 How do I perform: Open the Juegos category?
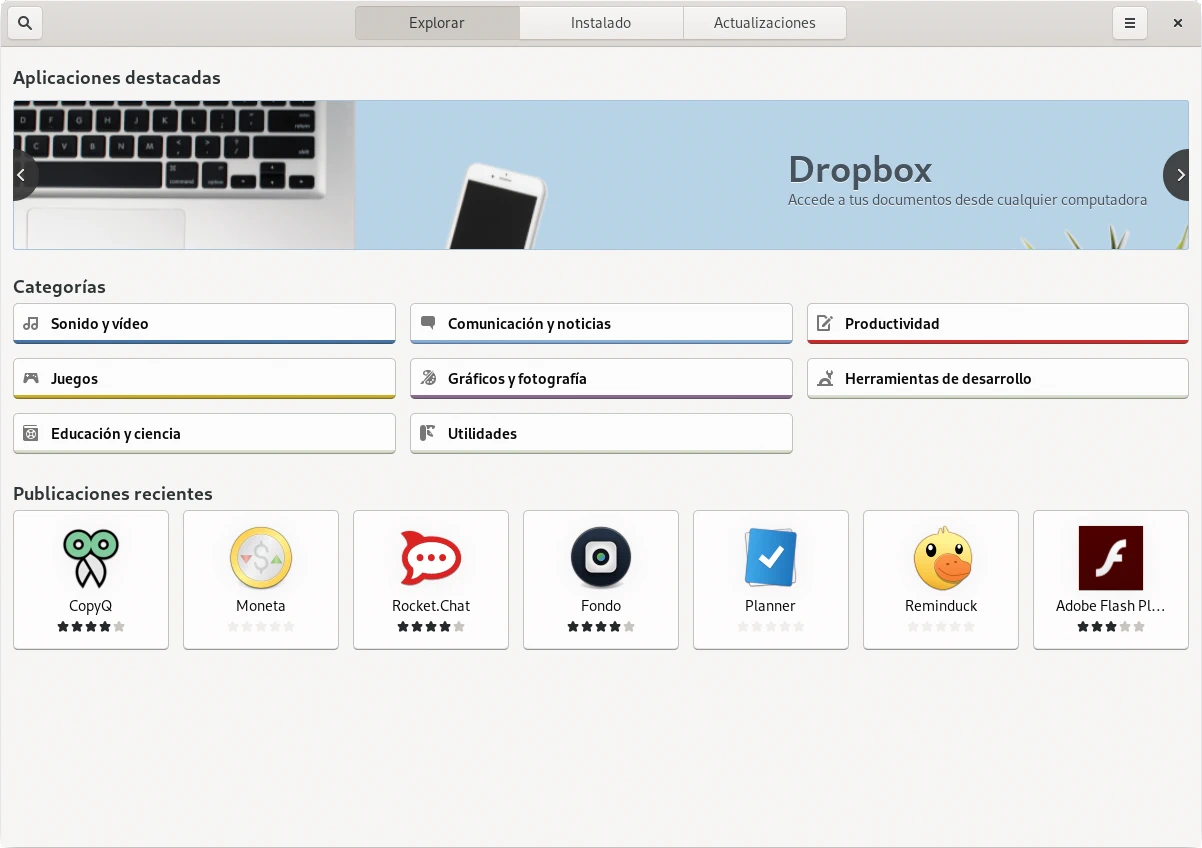click(204, 379)
